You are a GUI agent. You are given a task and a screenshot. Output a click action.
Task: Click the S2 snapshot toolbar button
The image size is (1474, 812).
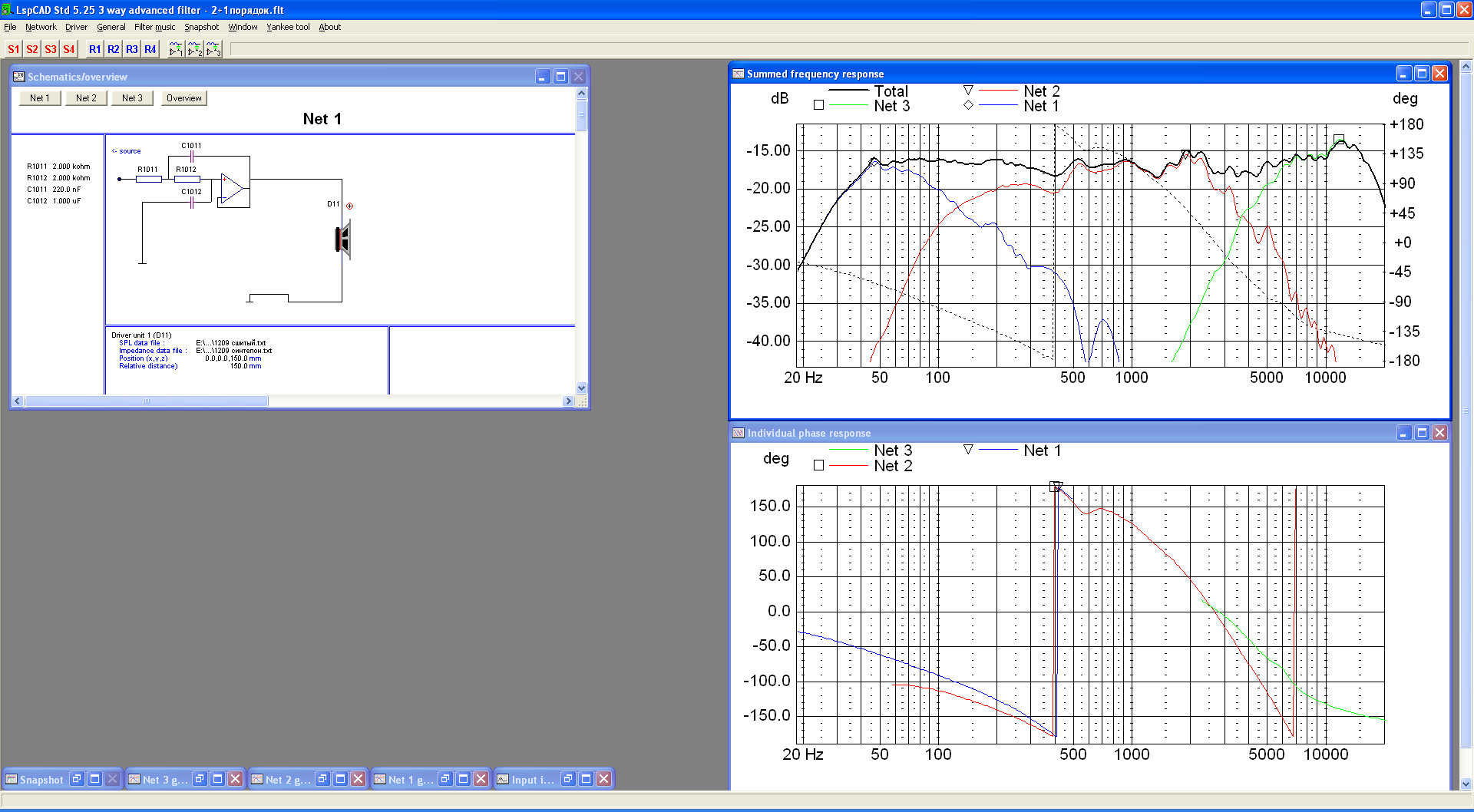tap(31, 49)
